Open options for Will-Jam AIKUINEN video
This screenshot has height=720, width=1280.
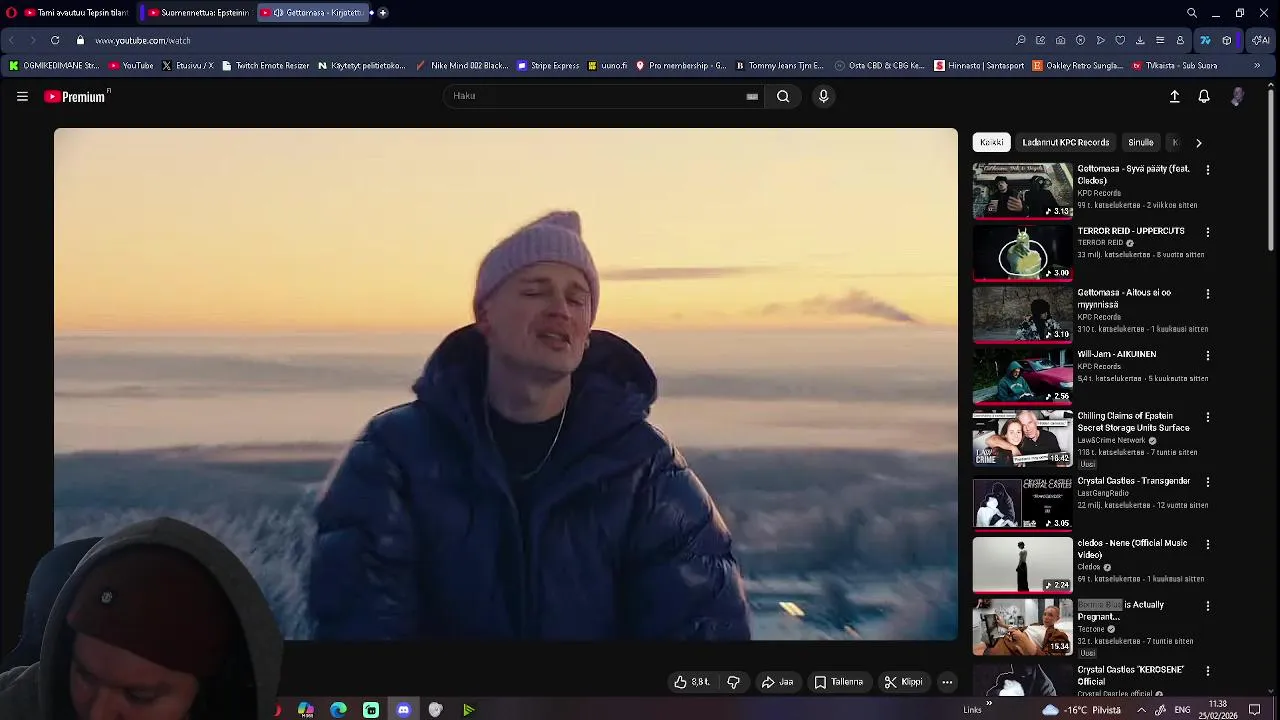[1207, 355]
